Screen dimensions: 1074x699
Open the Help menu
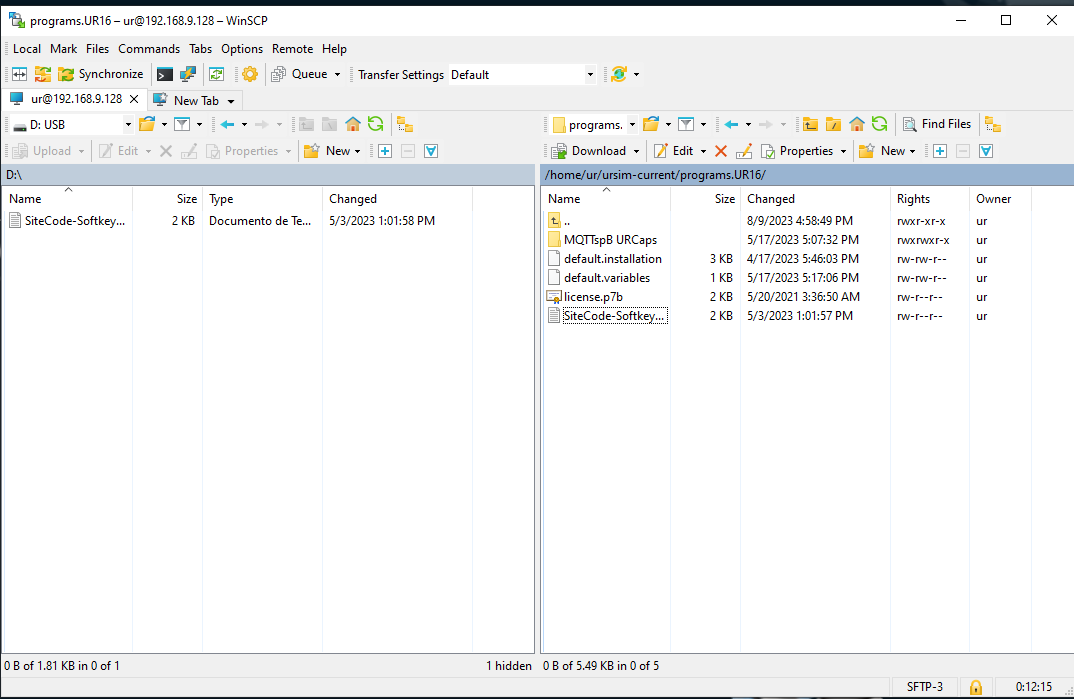[x=334, y=49]
